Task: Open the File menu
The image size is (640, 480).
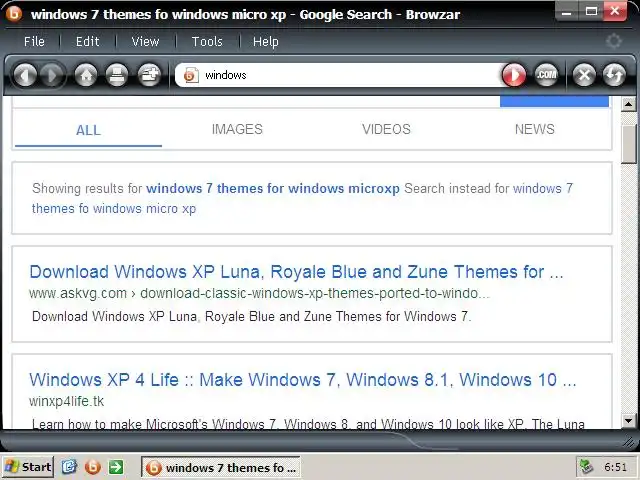Action: coord(34,42)
